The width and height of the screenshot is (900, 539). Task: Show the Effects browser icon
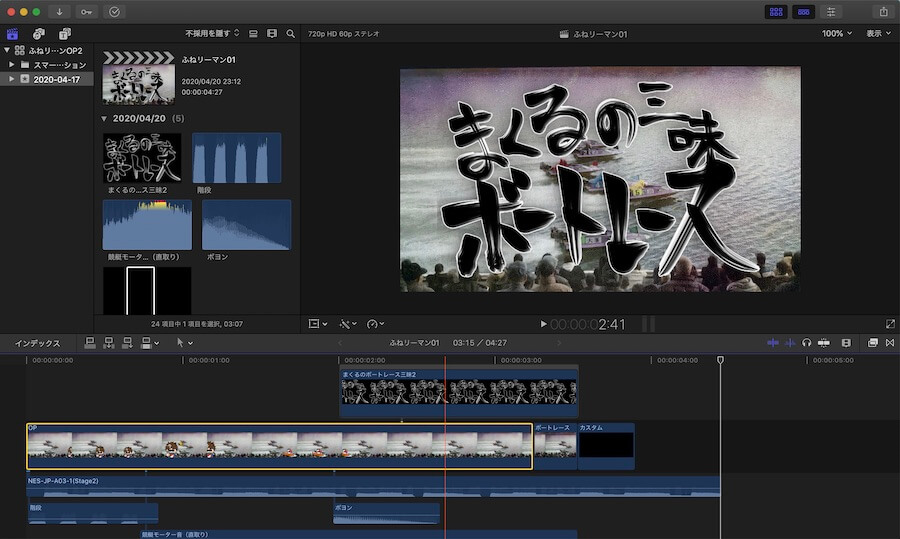[x=872, y=343]
